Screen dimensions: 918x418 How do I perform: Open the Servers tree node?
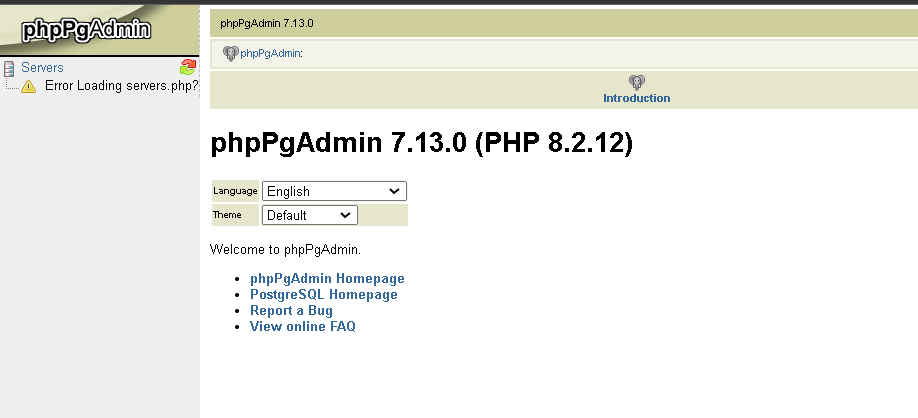(42, 68)
